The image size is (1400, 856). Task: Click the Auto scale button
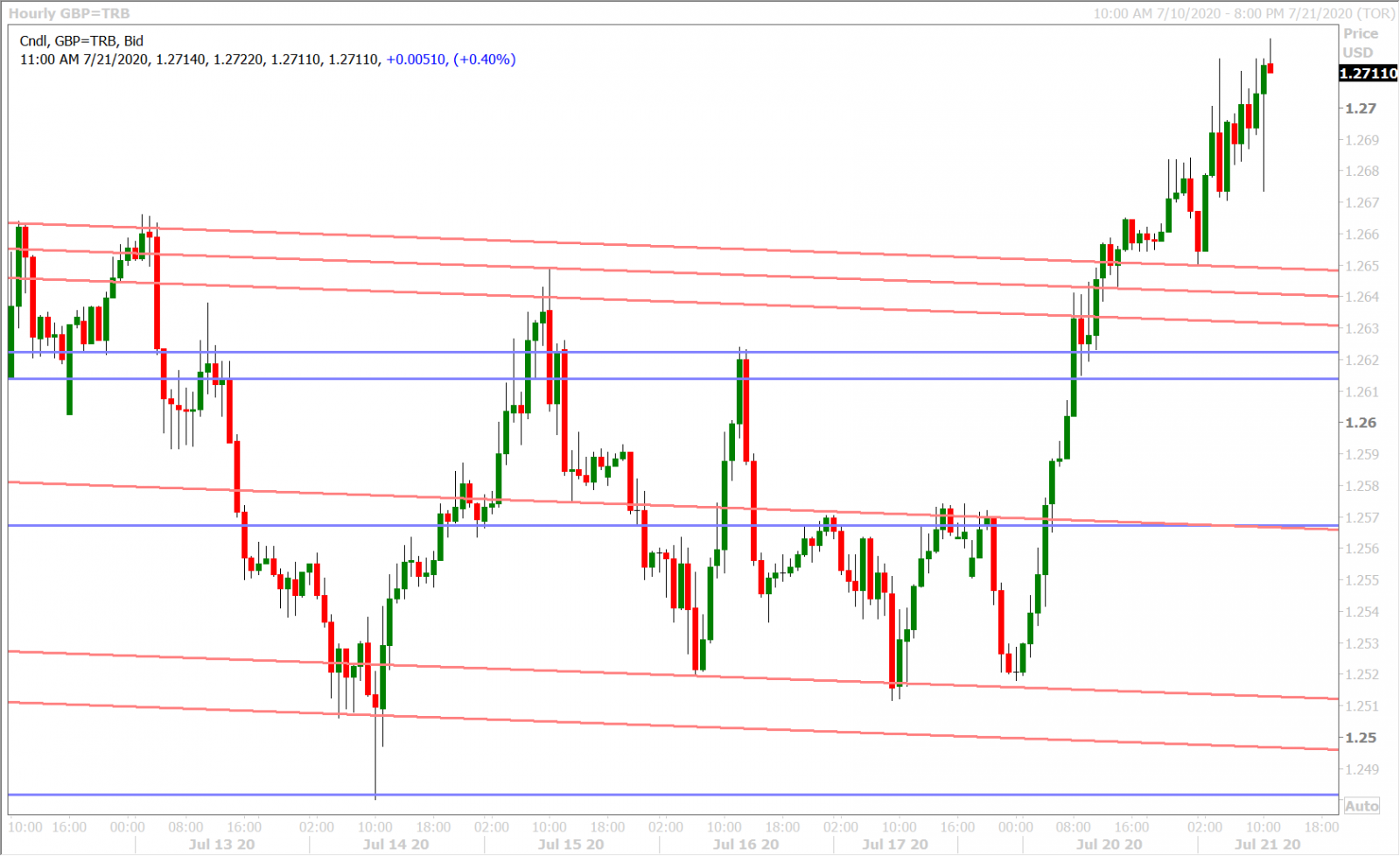pos(1361,806)
